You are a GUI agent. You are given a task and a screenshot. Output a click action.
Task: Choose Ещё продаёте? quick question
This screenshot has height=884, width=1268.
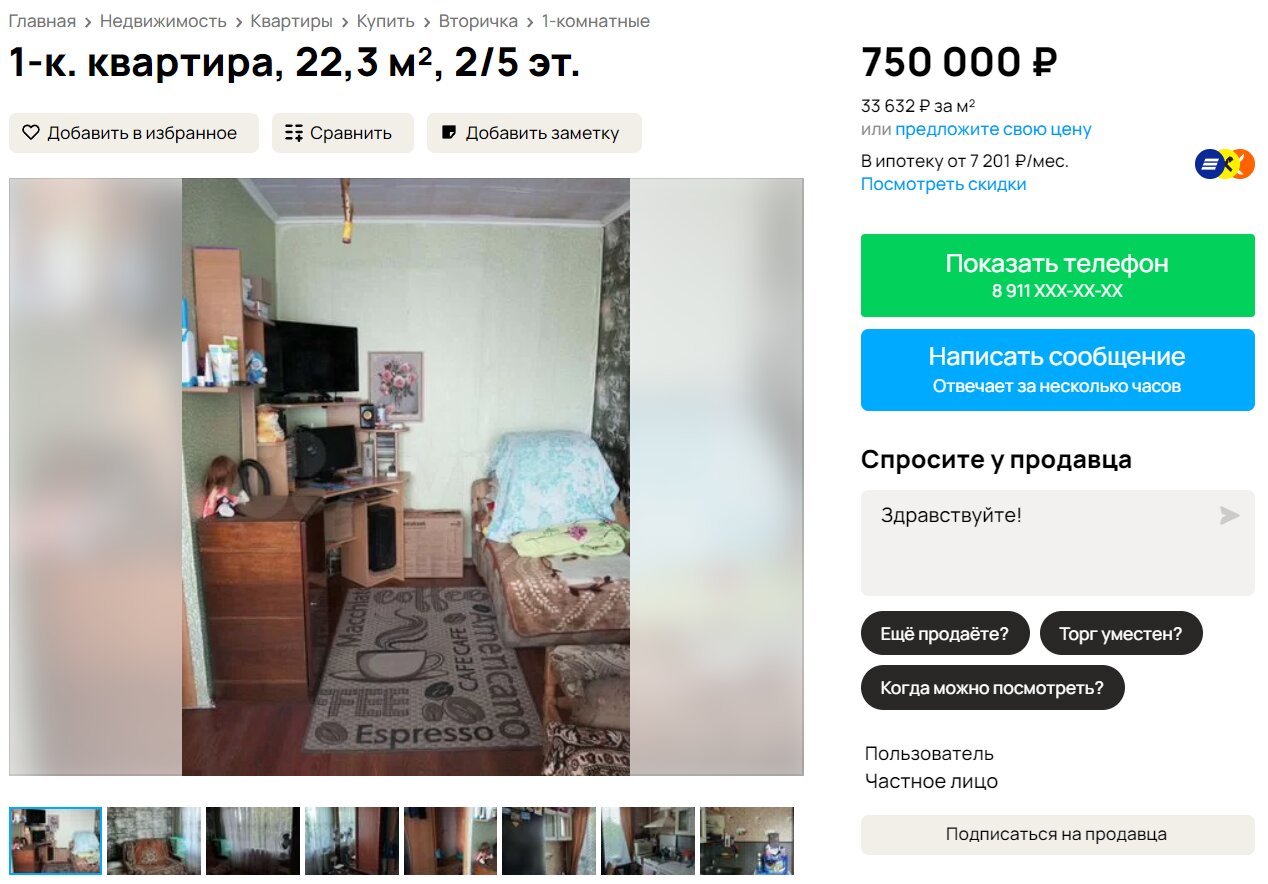point(945,633)
